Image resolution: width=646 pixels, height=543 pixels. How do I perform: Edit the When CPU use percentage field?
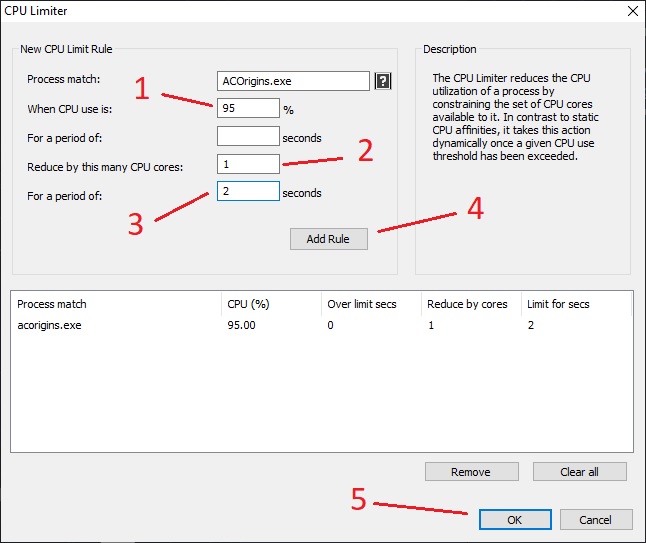coord(247,108)
